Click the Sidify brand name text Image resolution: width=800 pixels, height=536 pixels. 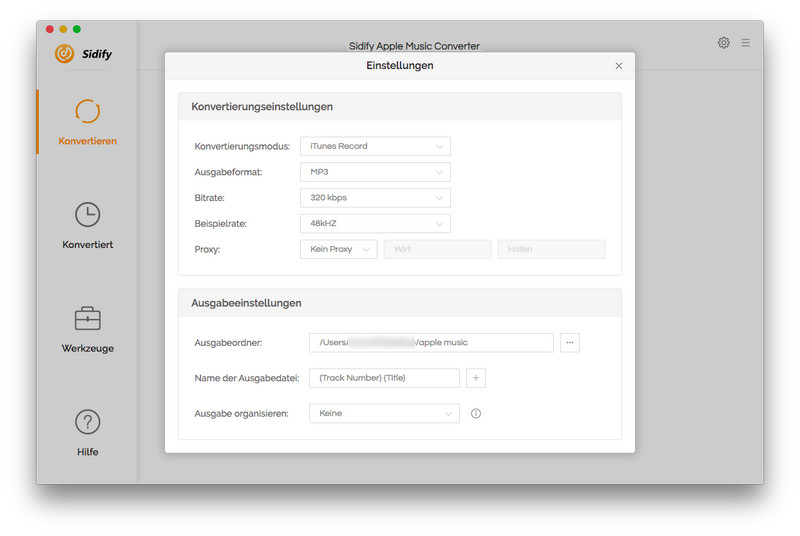[97, 54]
